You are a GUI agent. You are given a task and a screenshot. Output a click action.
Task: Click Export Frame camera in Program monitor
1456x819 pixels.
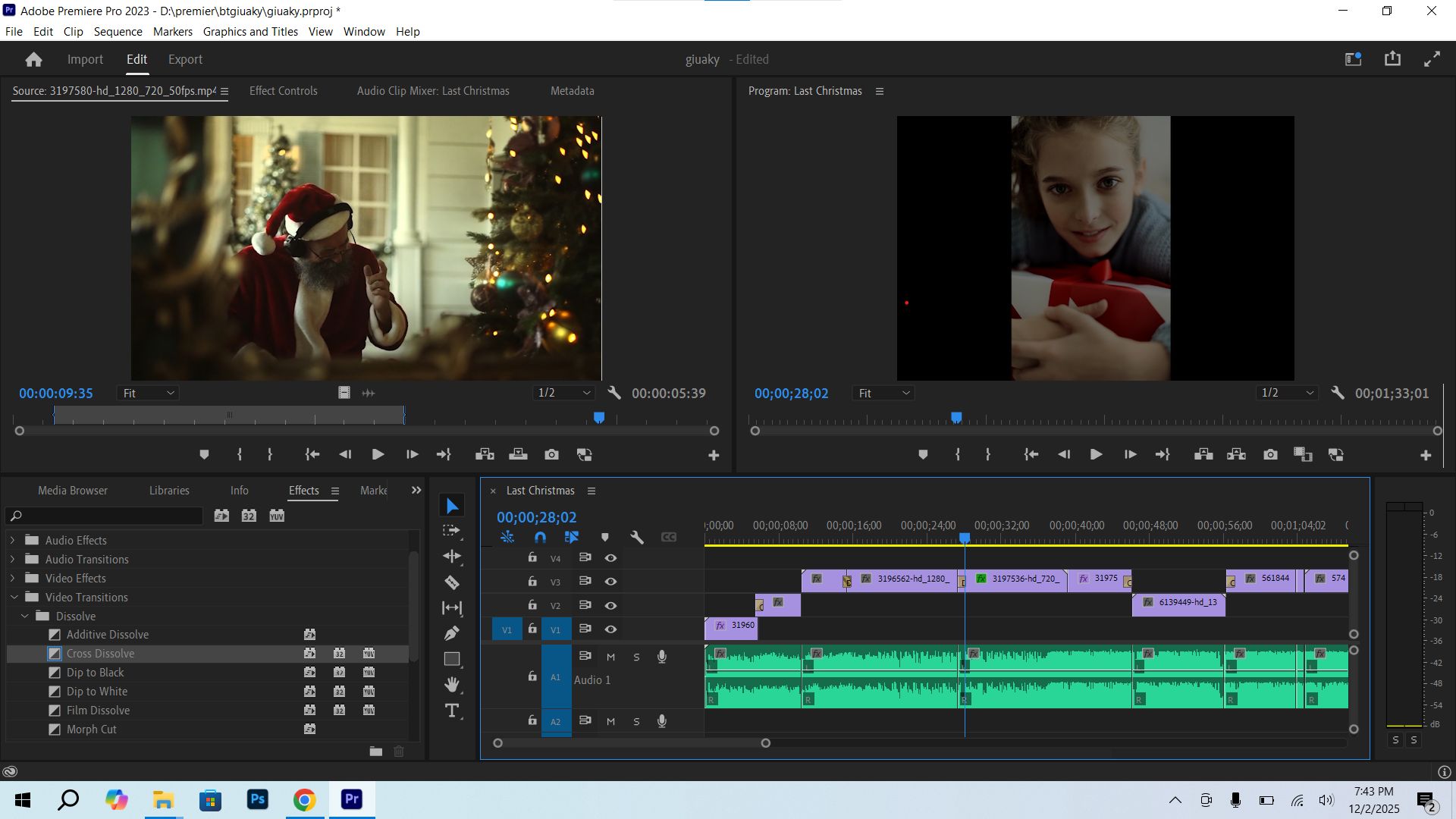1270,454
